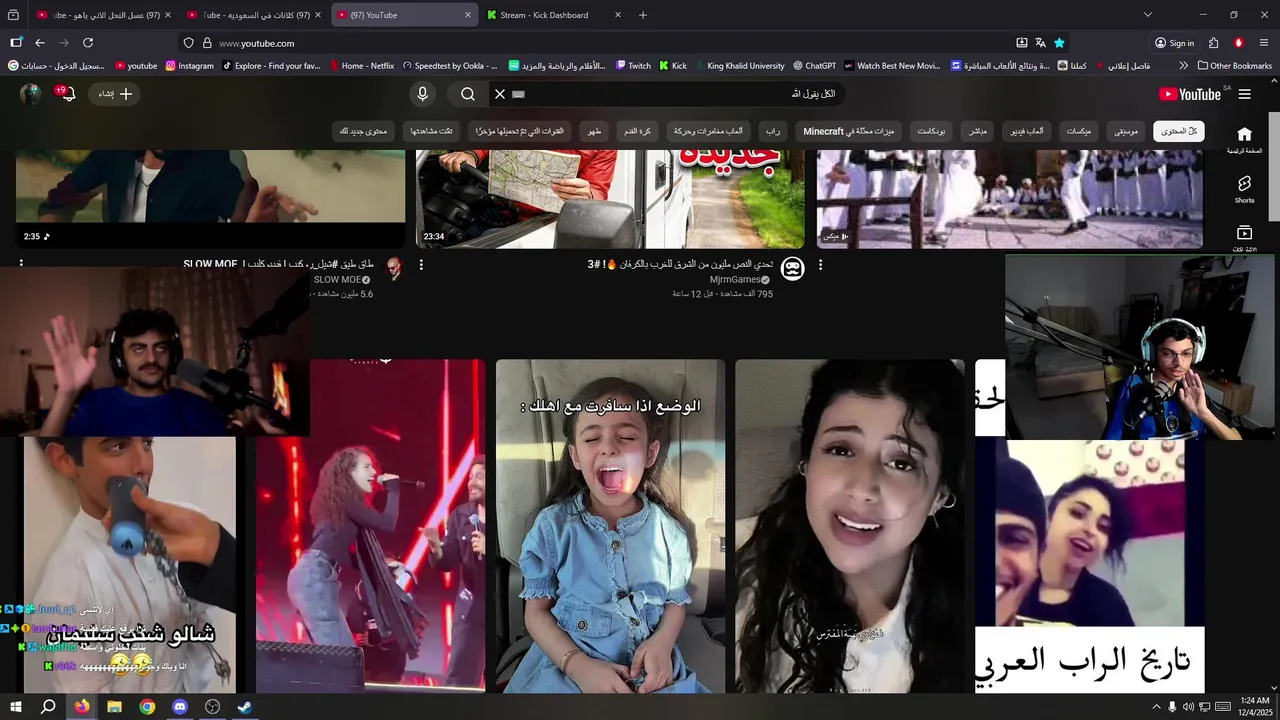The image size is (1280, 720).
Task: Open MjrmGames channel avatar
Action: pos(792,268)
